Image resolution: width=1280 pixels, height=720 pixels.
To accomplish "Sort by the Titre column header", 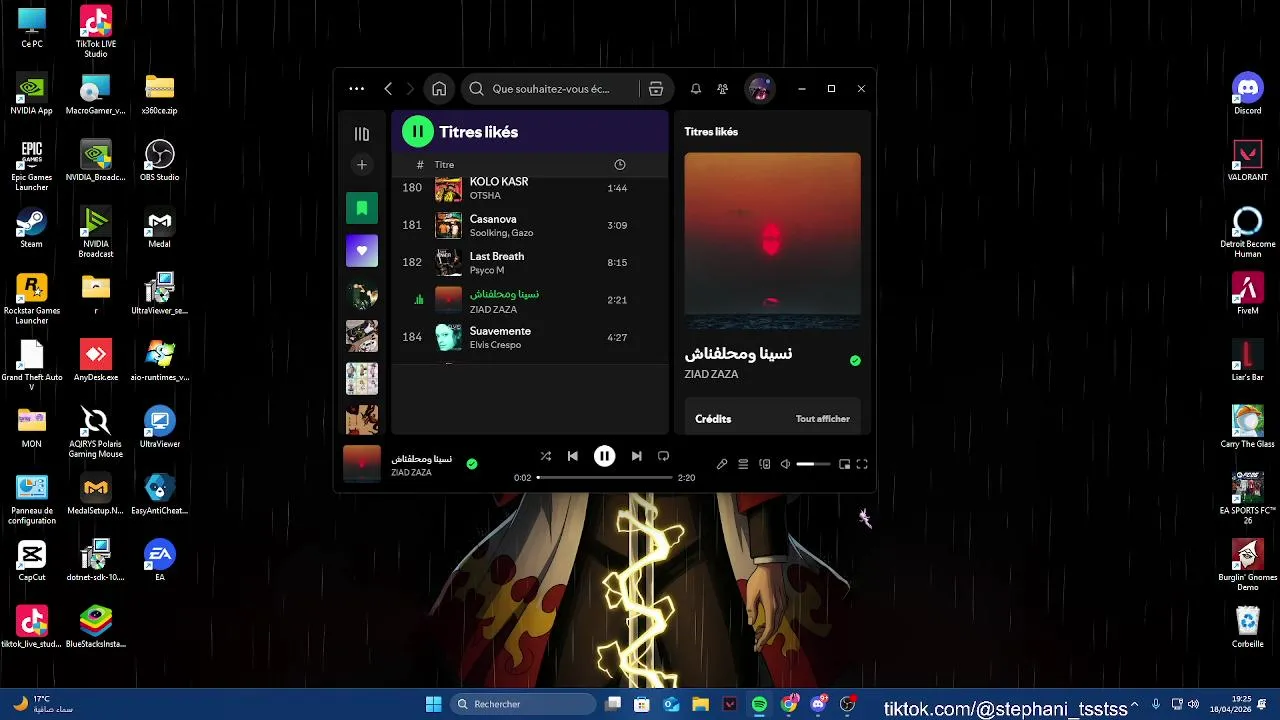I will [x=444, y=165].
